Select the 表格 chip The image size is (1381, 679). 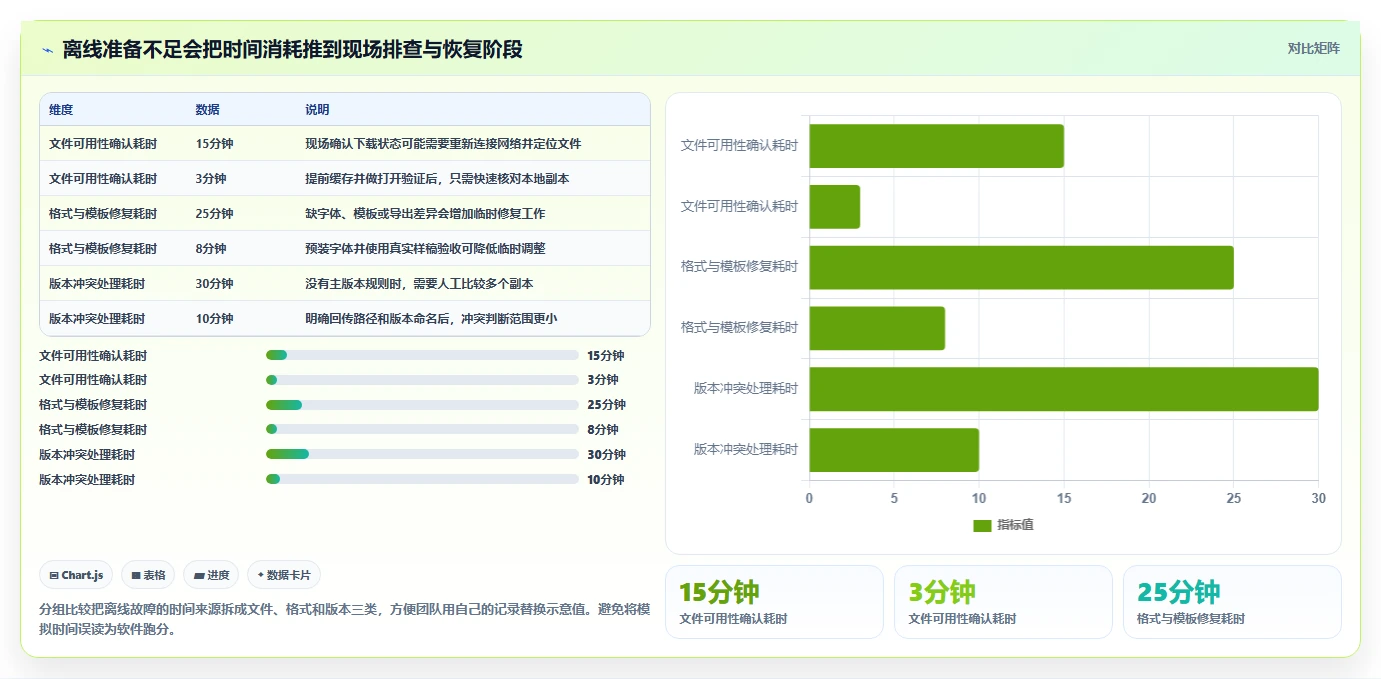pos(148,575)
